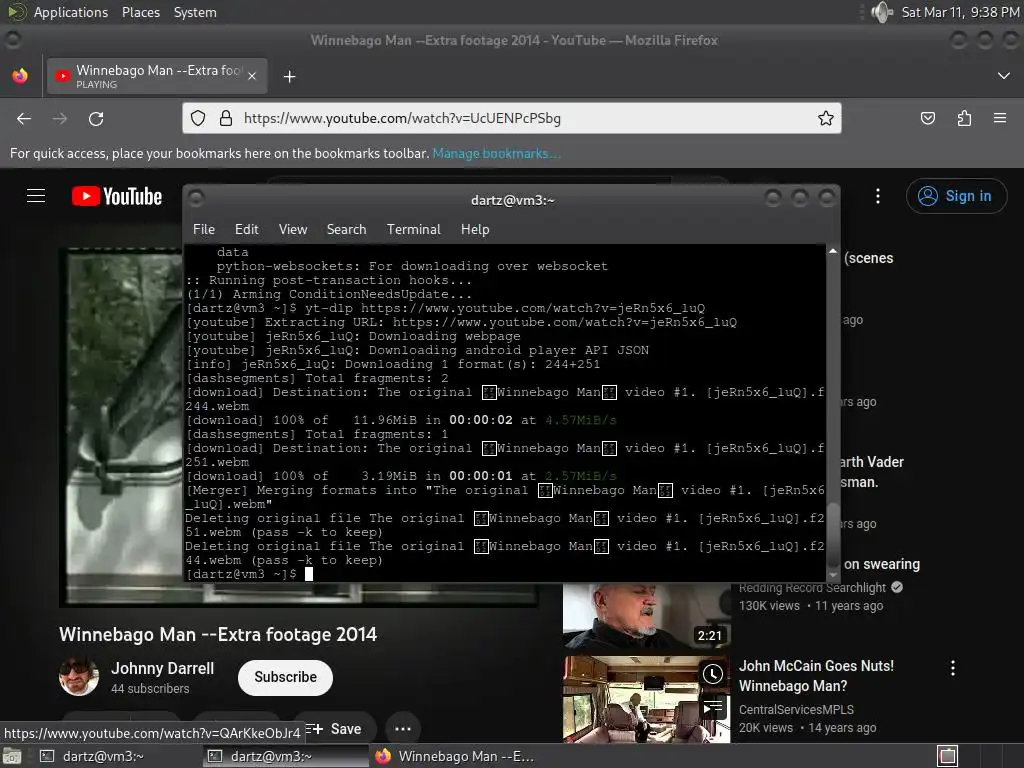Click the terminal vertical scrollbar thumb
The image size is (1024, 768).
tap(833, 535)
